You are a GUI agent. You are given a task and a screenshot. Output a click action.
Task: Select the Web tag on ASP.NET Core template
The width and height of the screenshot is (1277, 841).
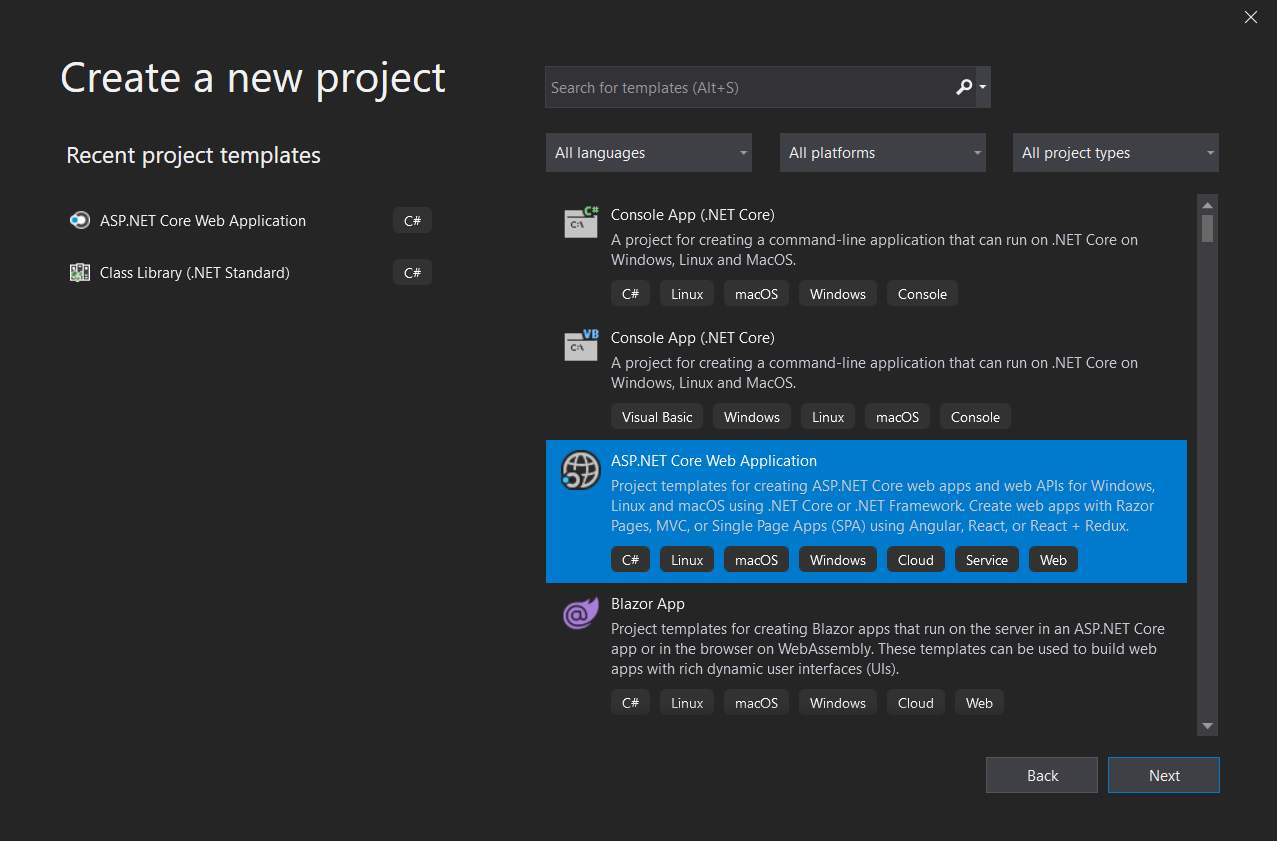1053,559
